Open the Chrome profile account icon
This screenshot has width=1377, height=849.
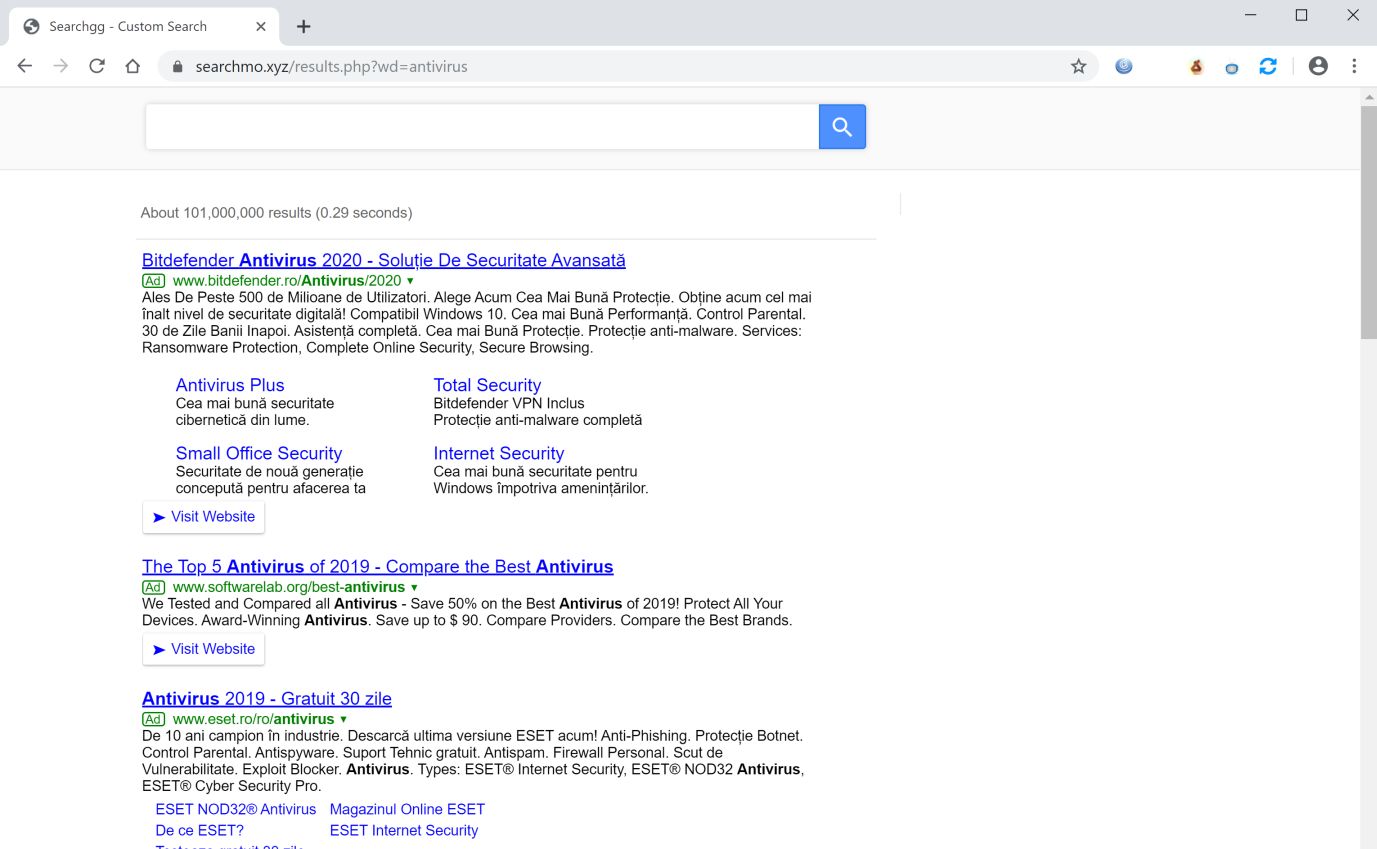click(x=1318, y=66)
